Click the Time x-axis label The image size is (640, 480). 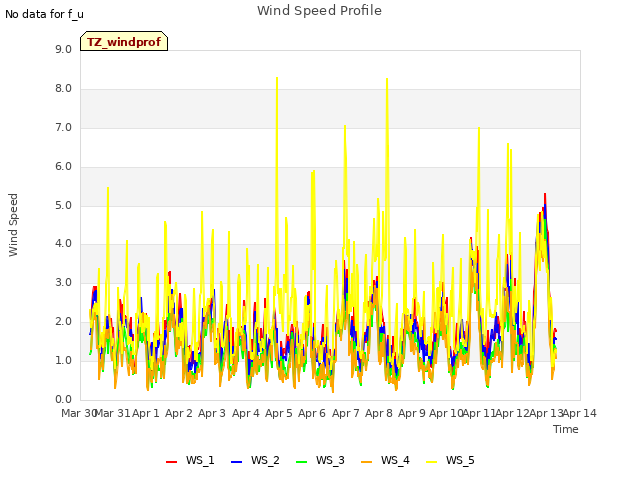pos(566,429)
